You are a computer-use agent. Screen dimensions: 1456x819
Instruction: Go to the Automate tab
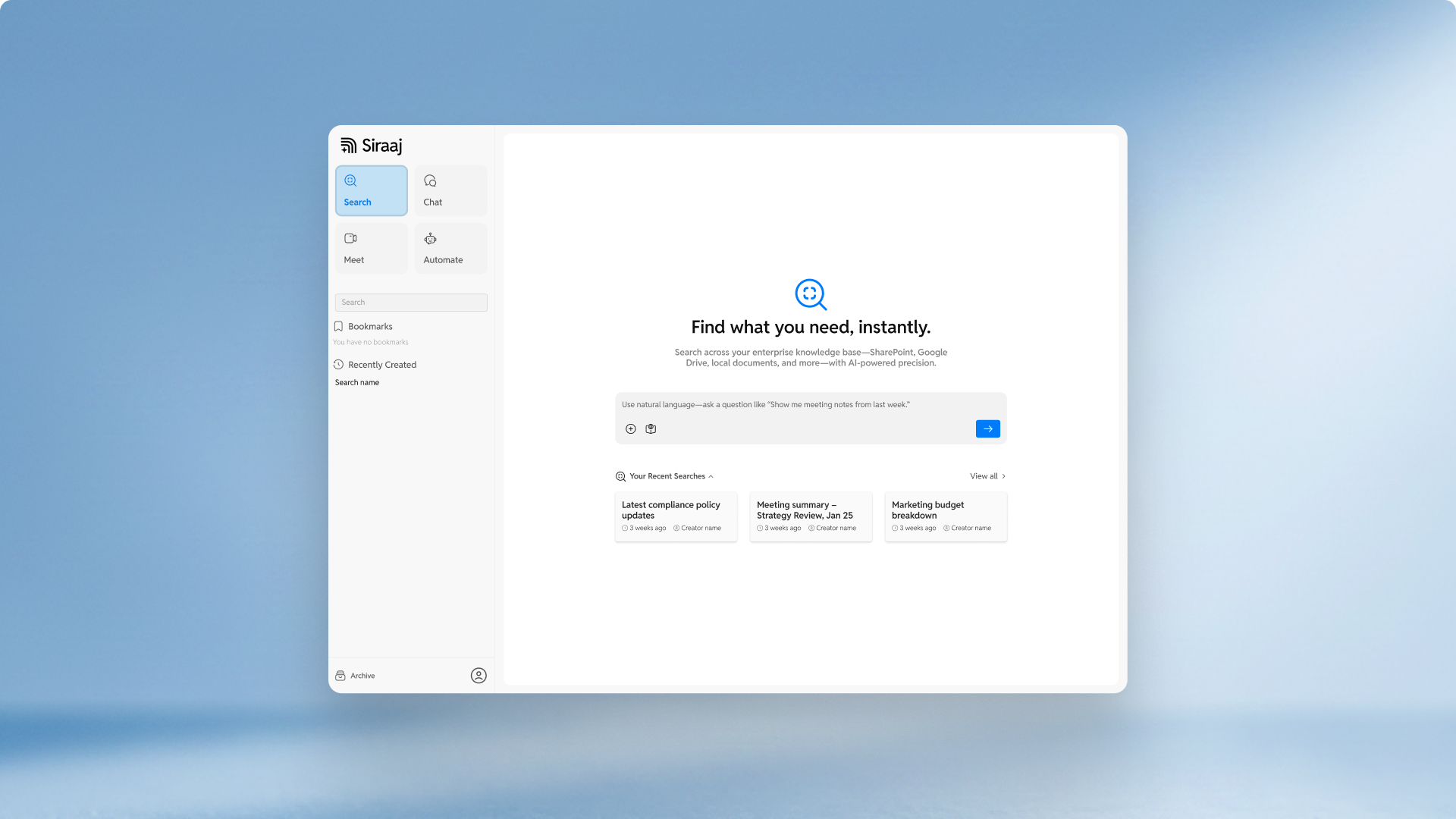pos(451,248)
